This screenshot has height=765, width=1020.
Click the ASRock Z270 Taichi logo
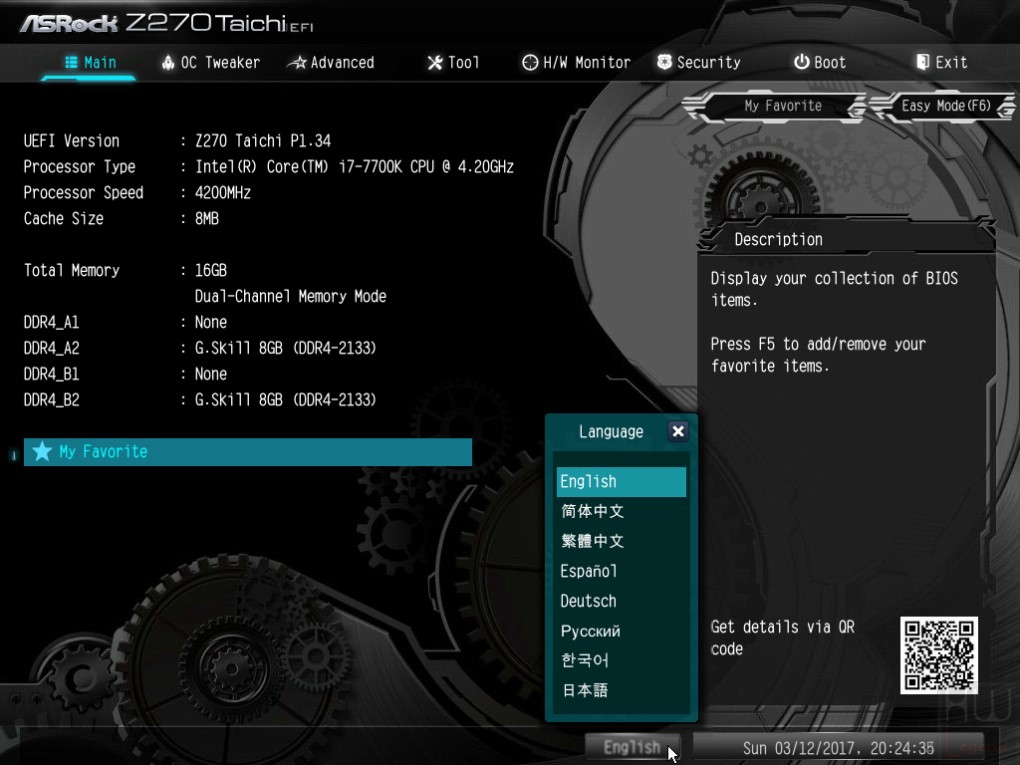point(167,23)
